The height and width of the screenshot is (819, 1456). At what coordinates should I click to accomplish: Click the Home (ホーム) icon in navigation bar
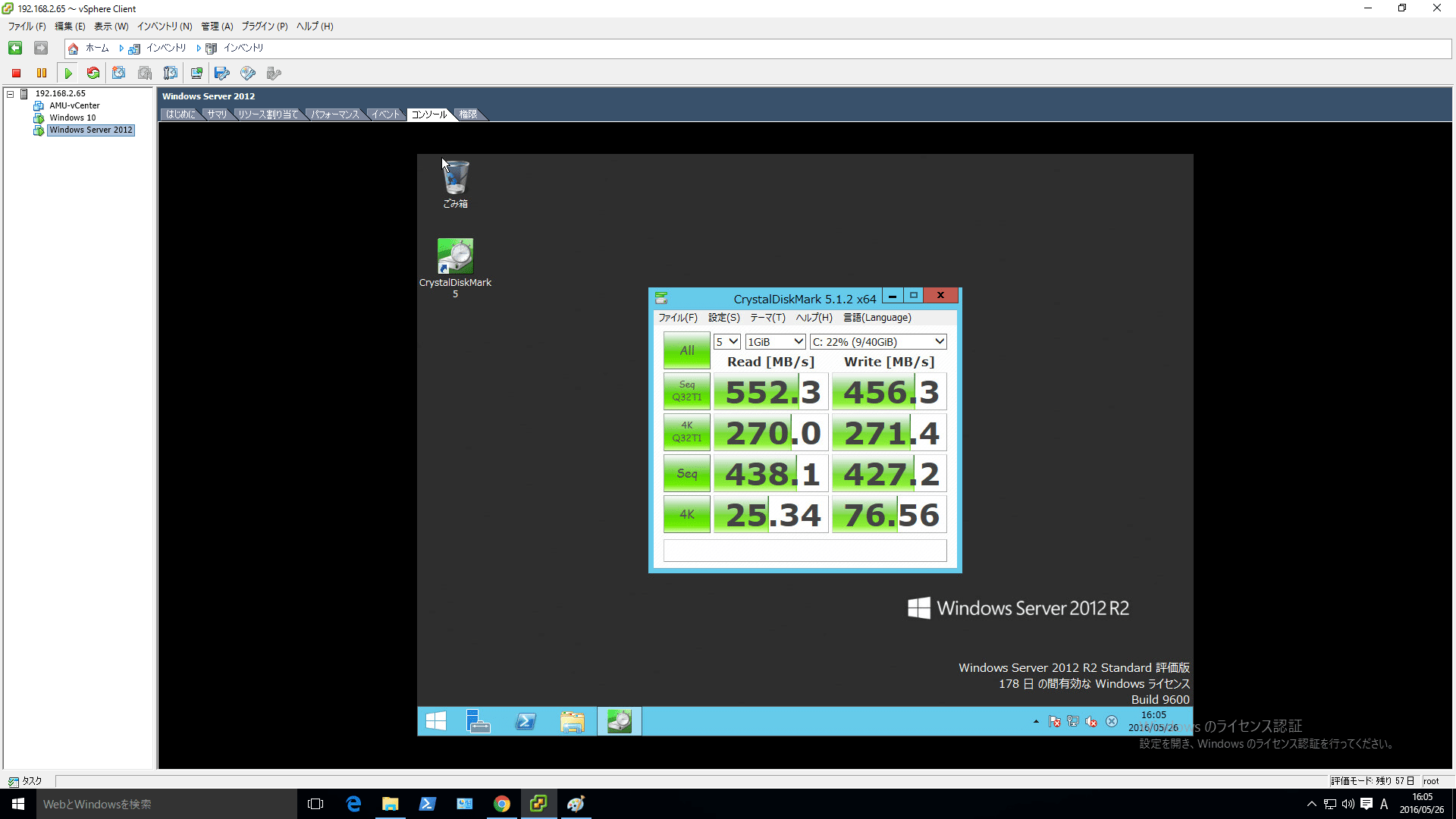74,49
